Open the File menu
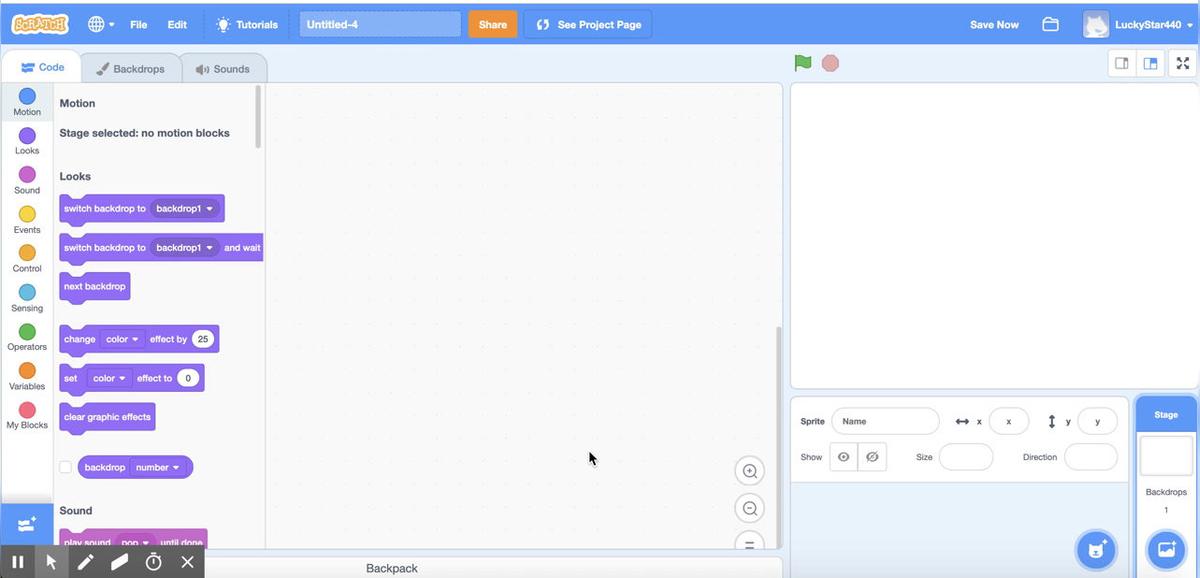1200x578 pixels. (x=139, y=24)
